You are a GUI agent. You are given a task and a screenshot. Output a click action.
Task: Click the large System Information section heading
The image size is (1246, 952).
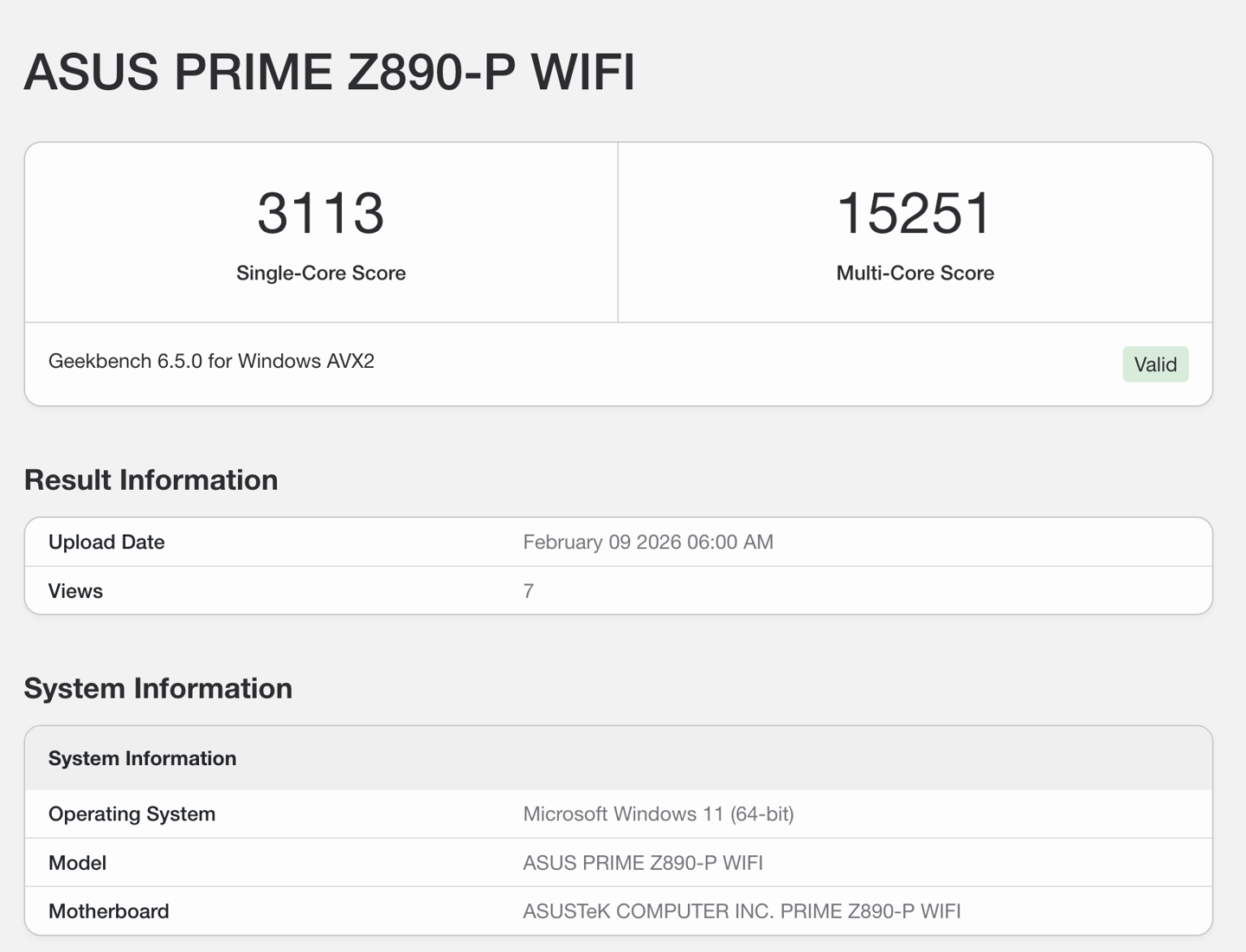pos(158,689)
